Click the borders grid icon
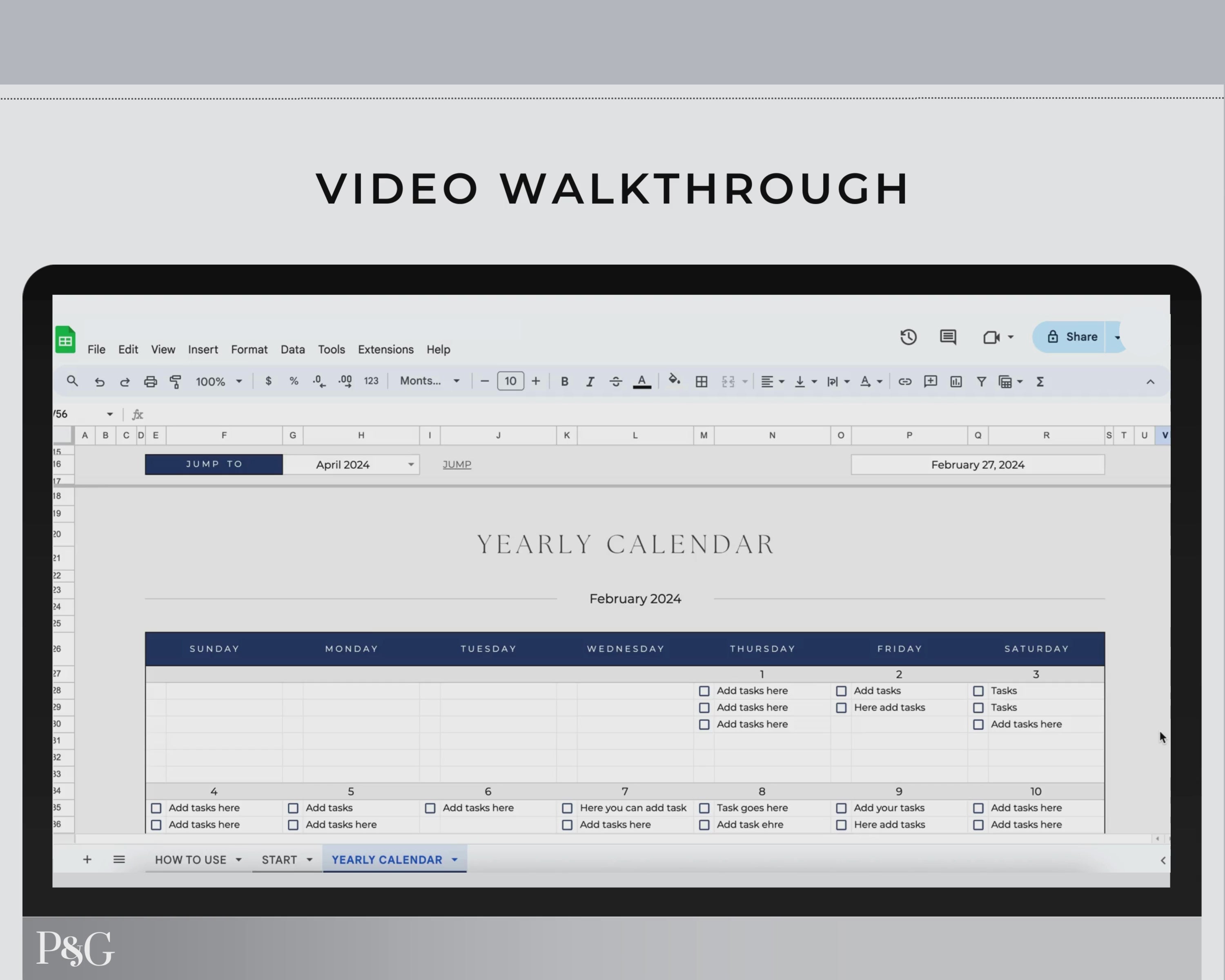Screen dimensions: 1225x980 click(701, 382)
